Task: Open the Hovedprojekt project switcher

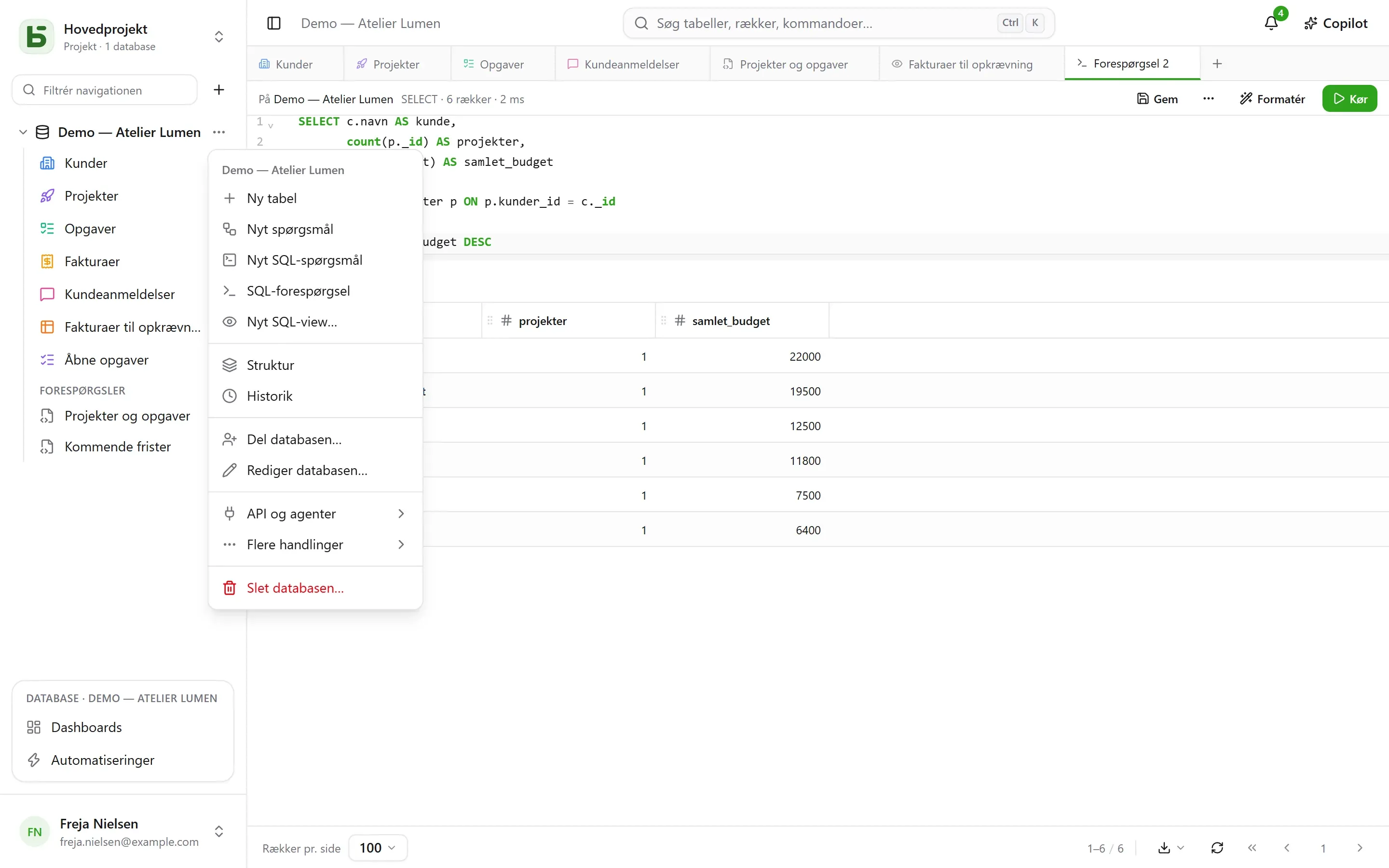Action: 218,37
